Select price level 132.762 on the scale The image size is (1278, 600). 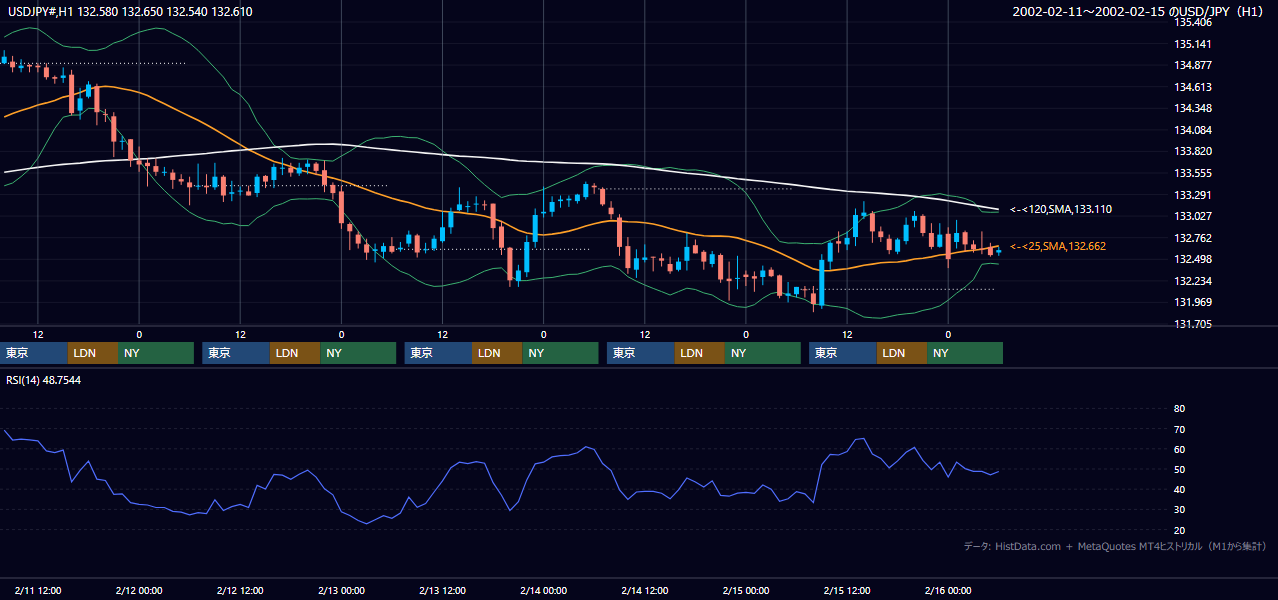click(1193, 238)
